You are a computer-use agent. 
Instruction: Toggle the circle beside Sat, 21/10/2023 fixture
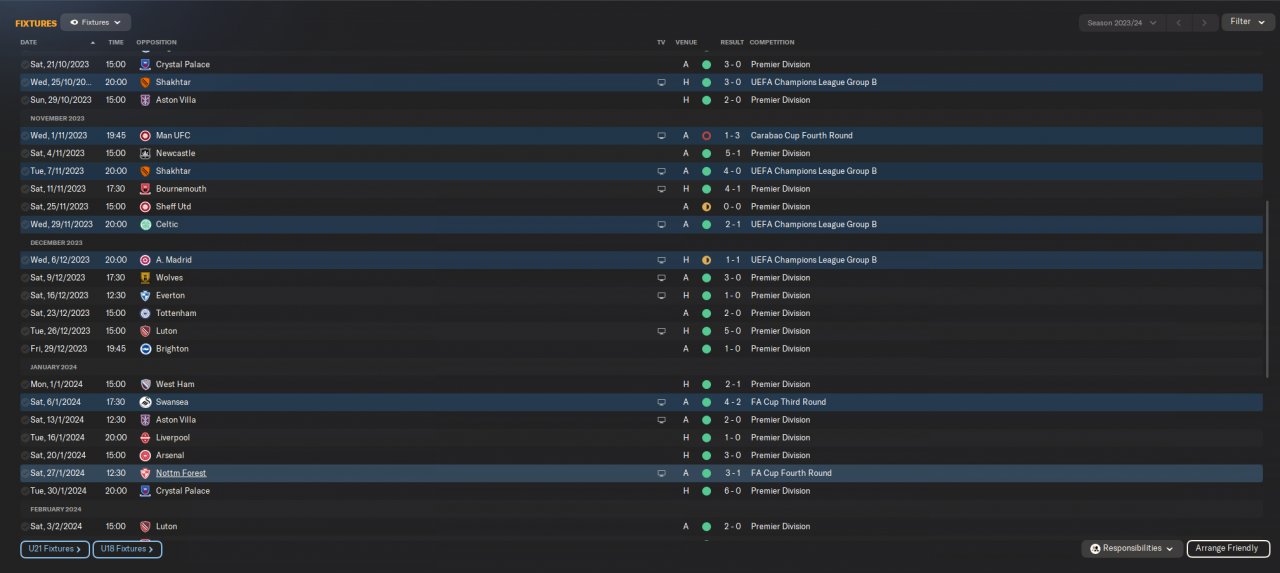coord(25,65)
